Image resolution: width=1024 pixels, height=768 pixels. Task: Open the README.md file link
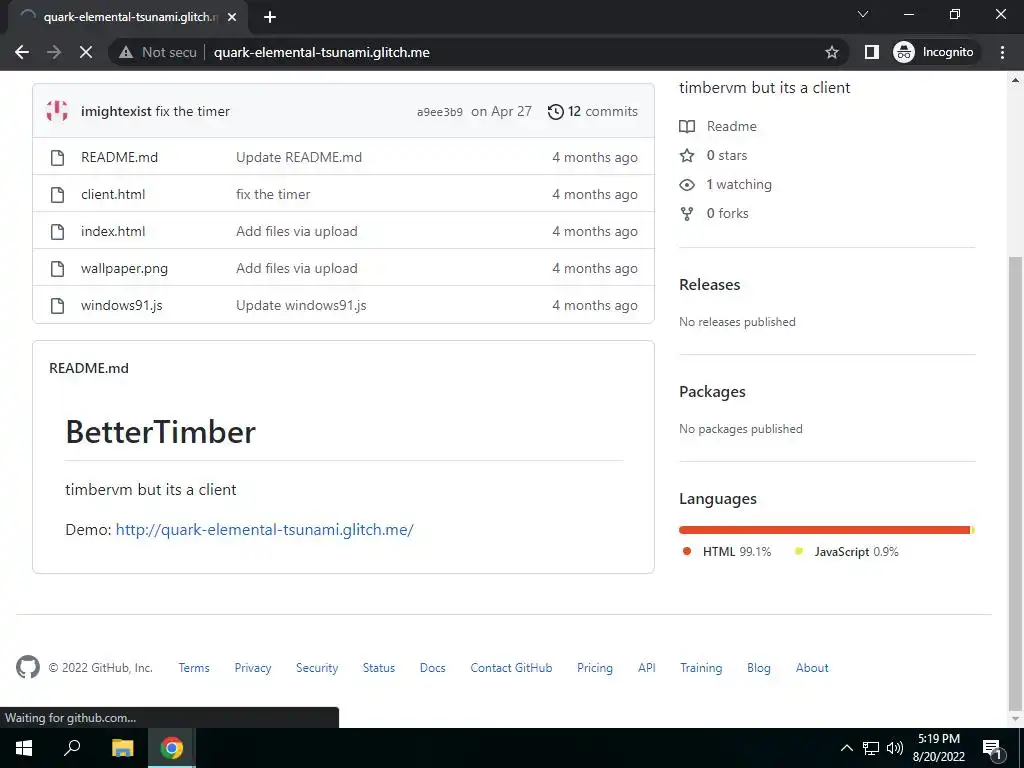coord(120,157)
